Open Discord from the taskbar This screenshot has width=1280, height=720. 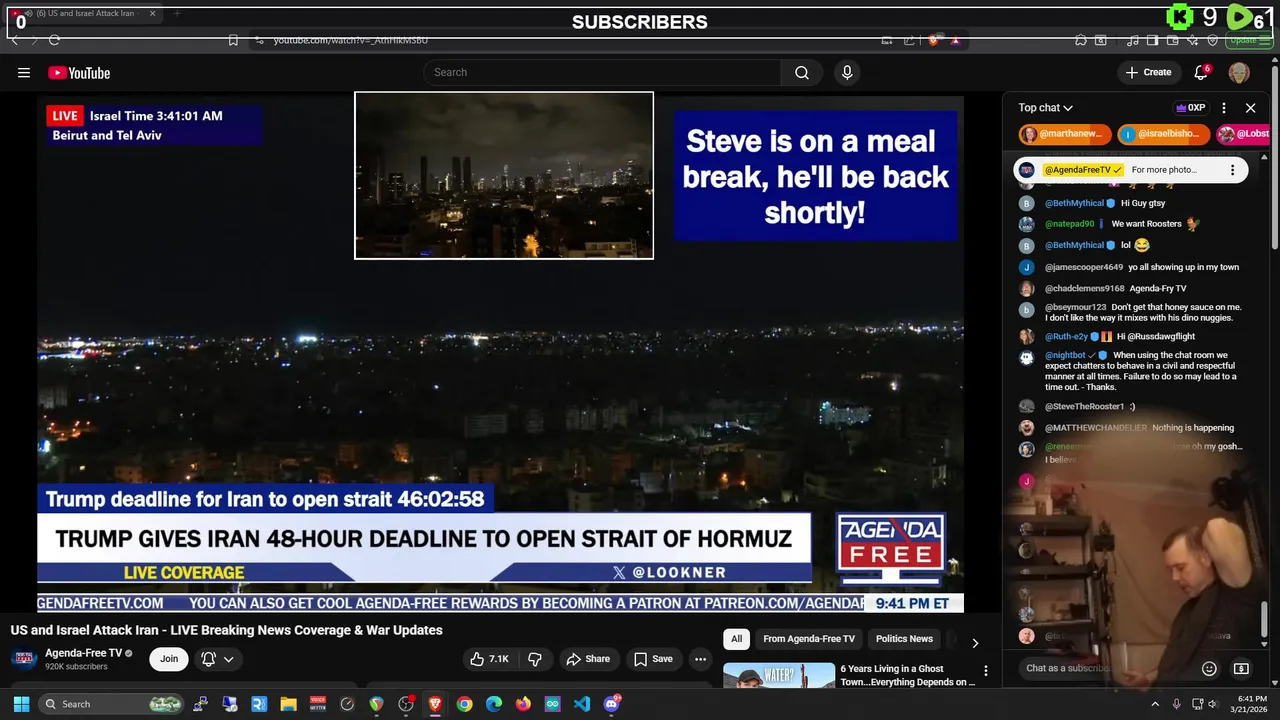612,704
